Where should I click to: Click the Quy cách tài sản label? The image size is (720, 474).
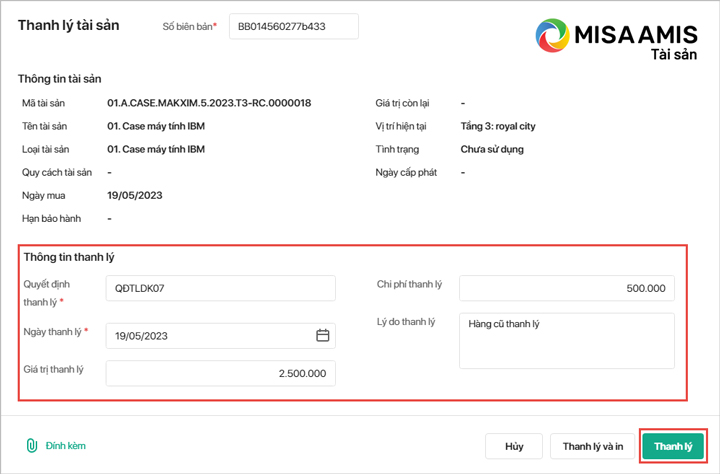(x=57, y=172)
